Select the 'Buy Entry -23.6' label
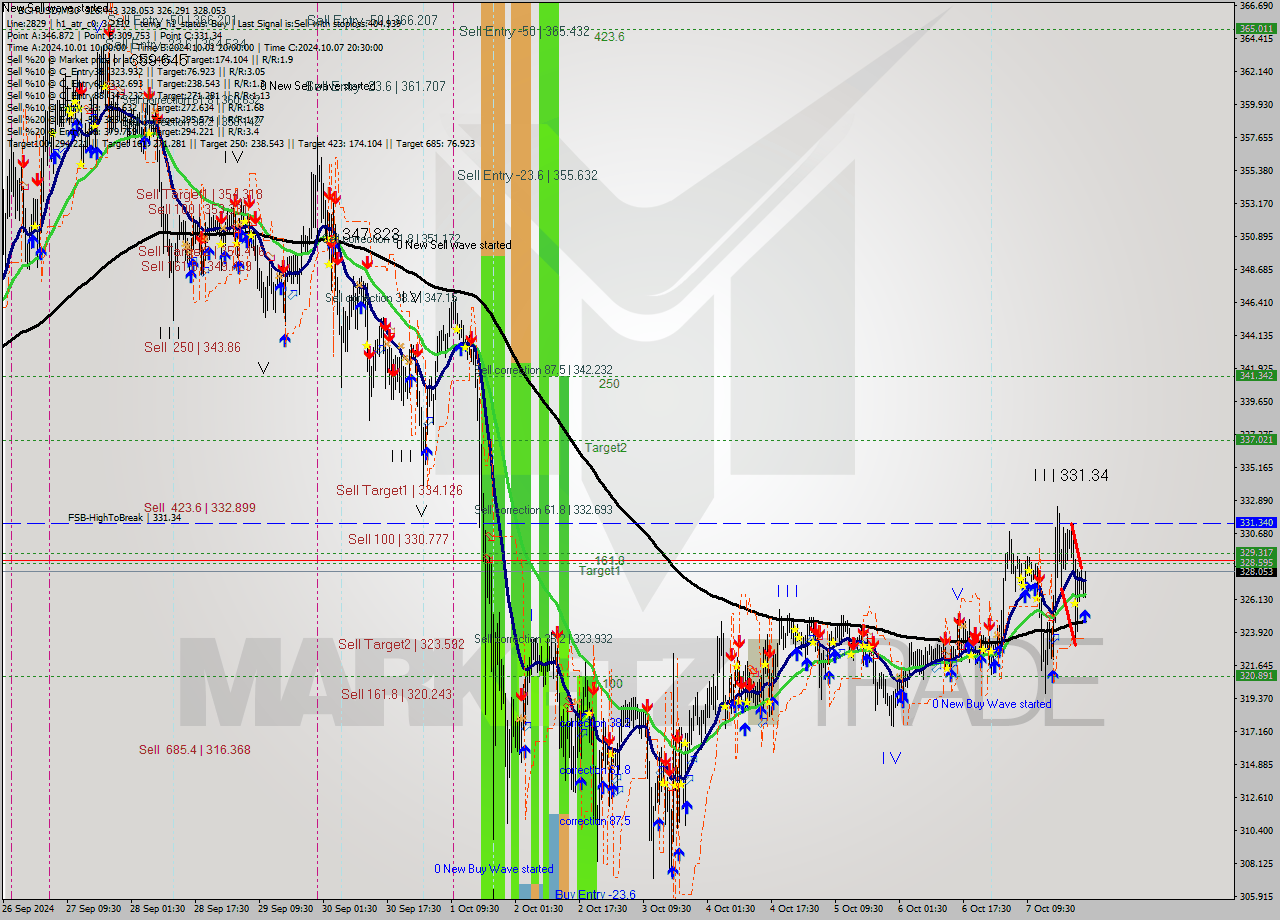 (595, 895)
